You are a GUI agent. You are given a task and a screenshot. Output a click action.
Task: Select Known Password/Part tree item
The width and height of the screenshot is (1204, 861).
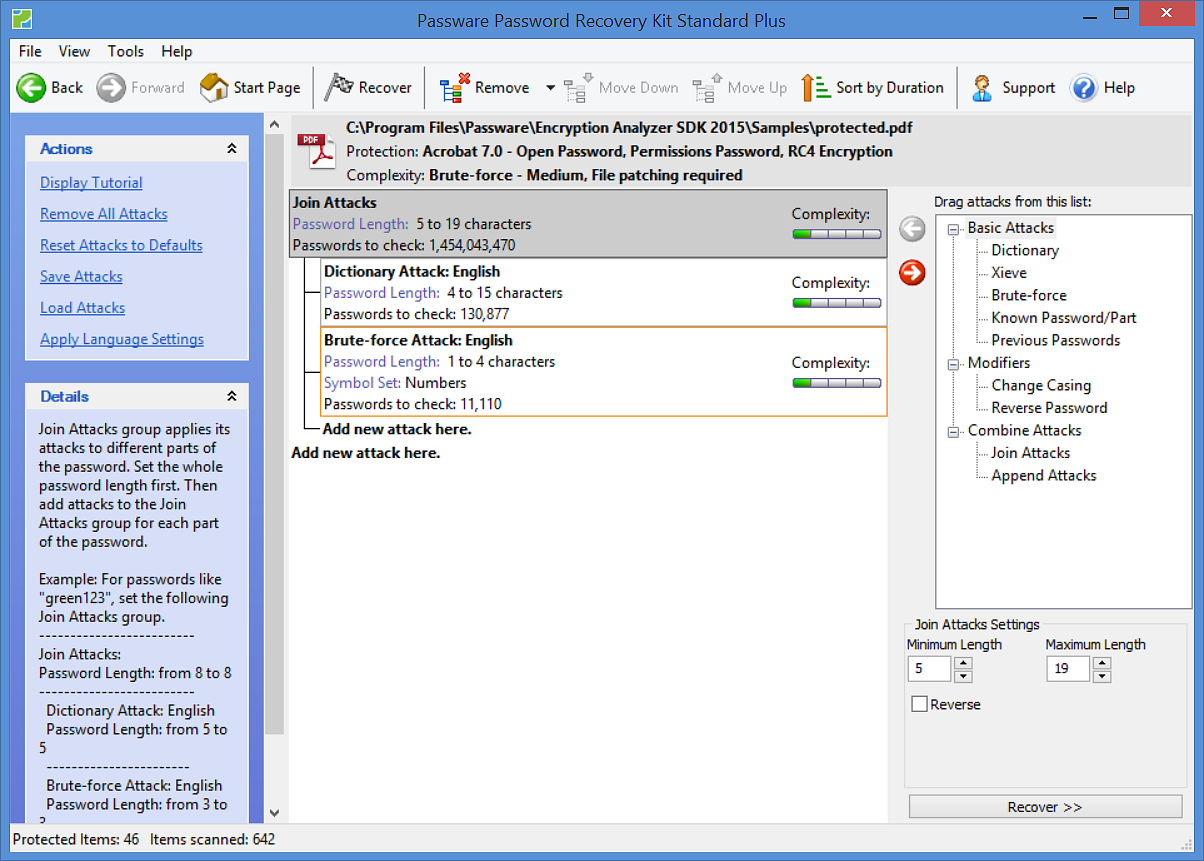click(x=1064, y=318)
